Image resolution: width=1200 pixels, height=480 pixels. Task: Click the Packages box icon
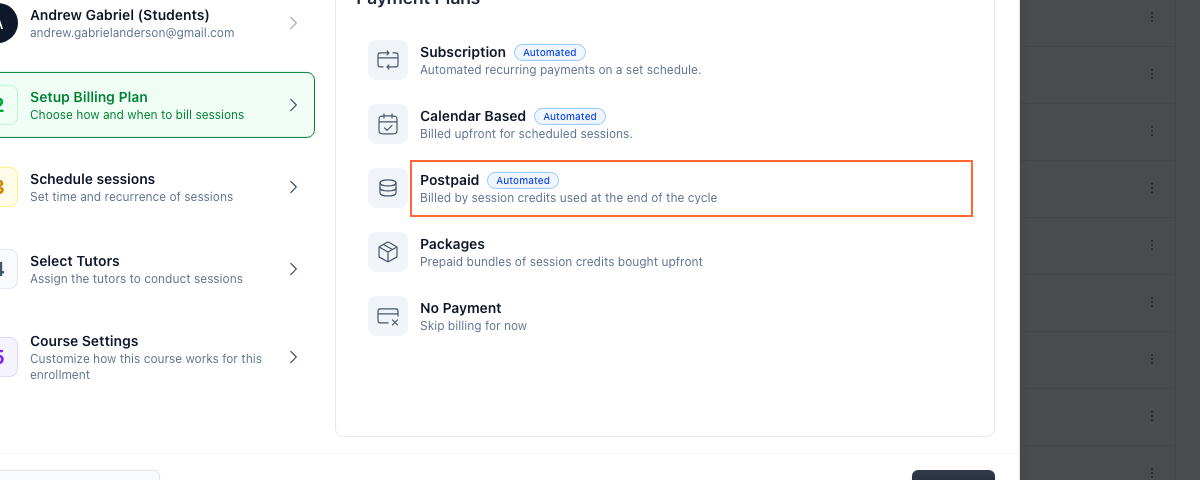click(x=388, y=252)
